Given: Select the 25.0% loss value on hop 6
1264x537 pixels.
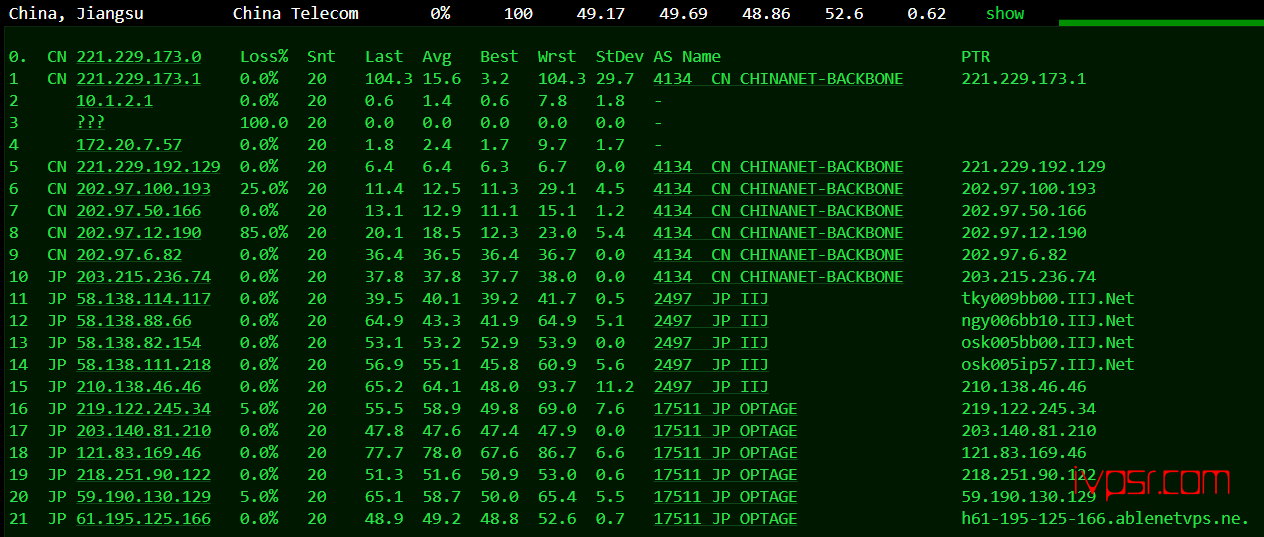Looking at the screenshot, I should [264, 188].
